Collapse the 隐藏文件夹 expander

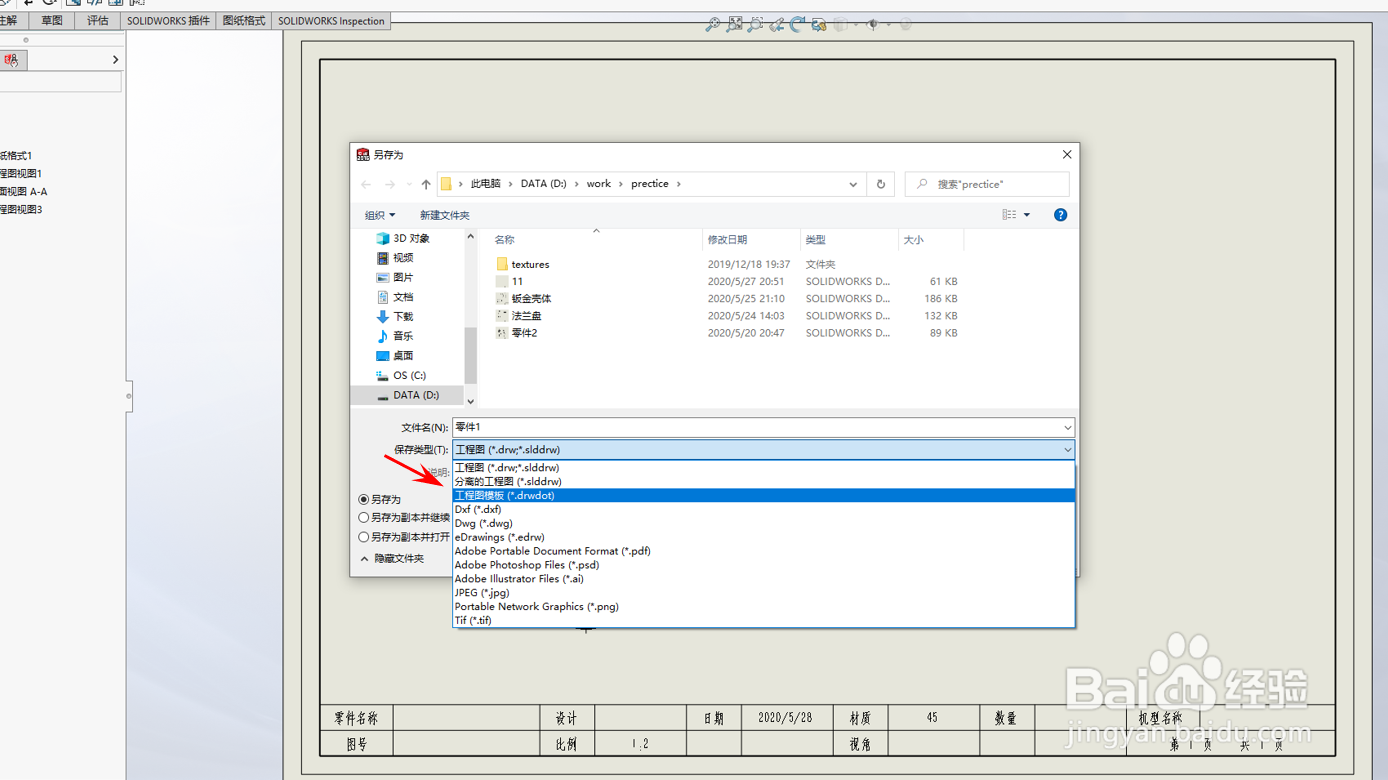[x=365, y=558]
